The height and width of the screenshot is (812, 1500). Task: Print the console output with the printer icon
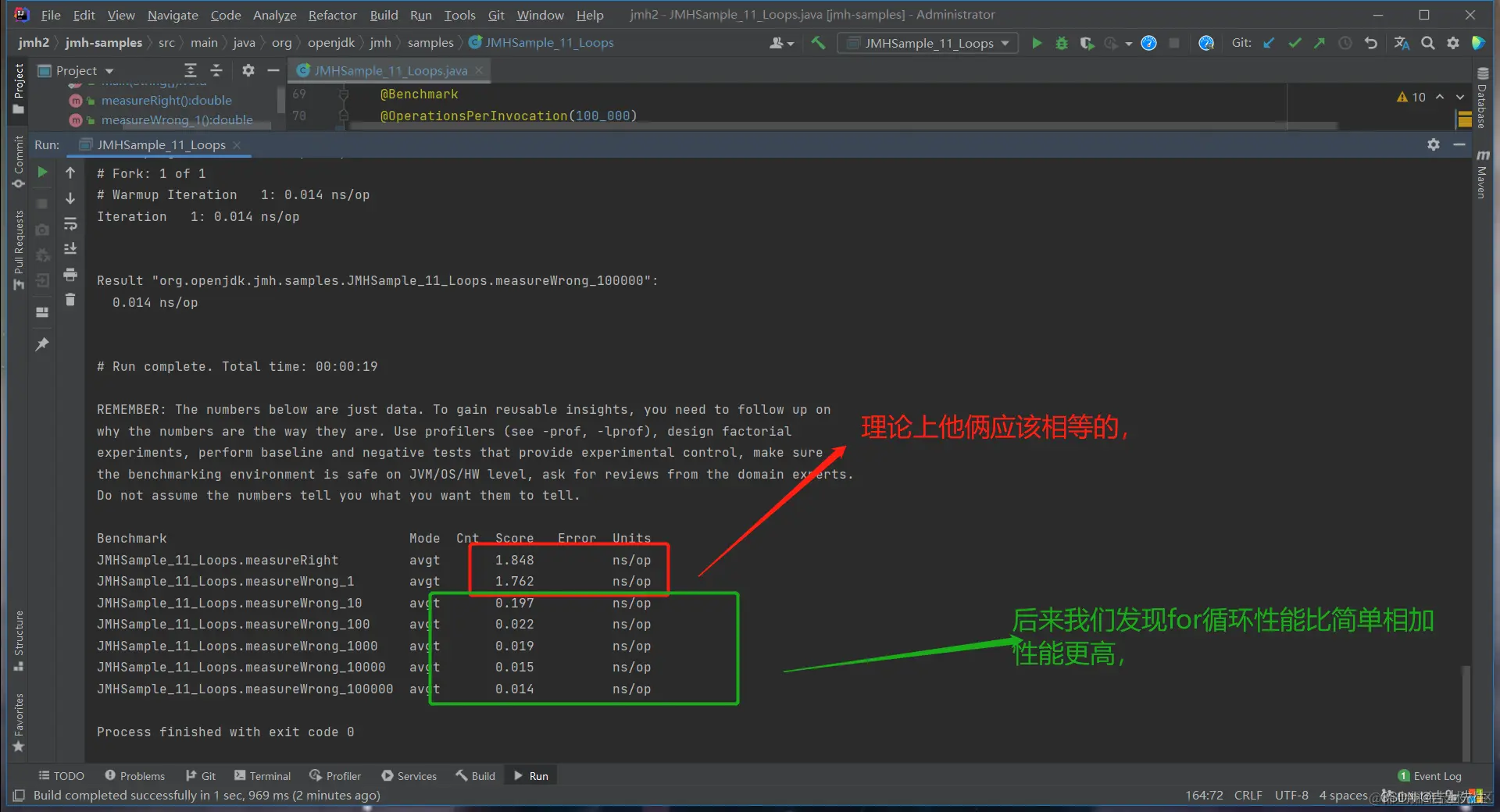[x=70, y=274]
